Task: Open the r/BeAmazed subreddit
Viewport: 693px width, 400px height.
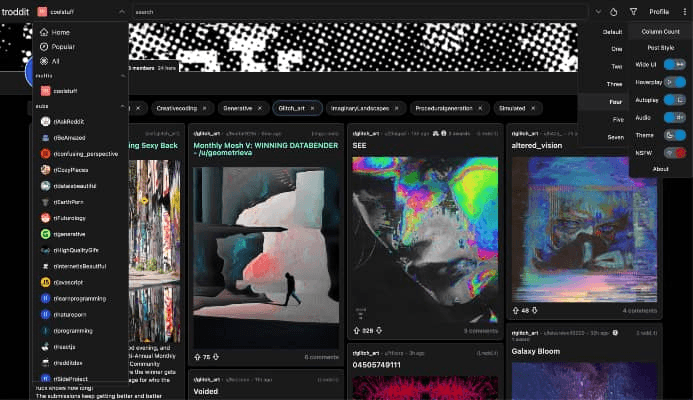Action: (x=63, y=138)
